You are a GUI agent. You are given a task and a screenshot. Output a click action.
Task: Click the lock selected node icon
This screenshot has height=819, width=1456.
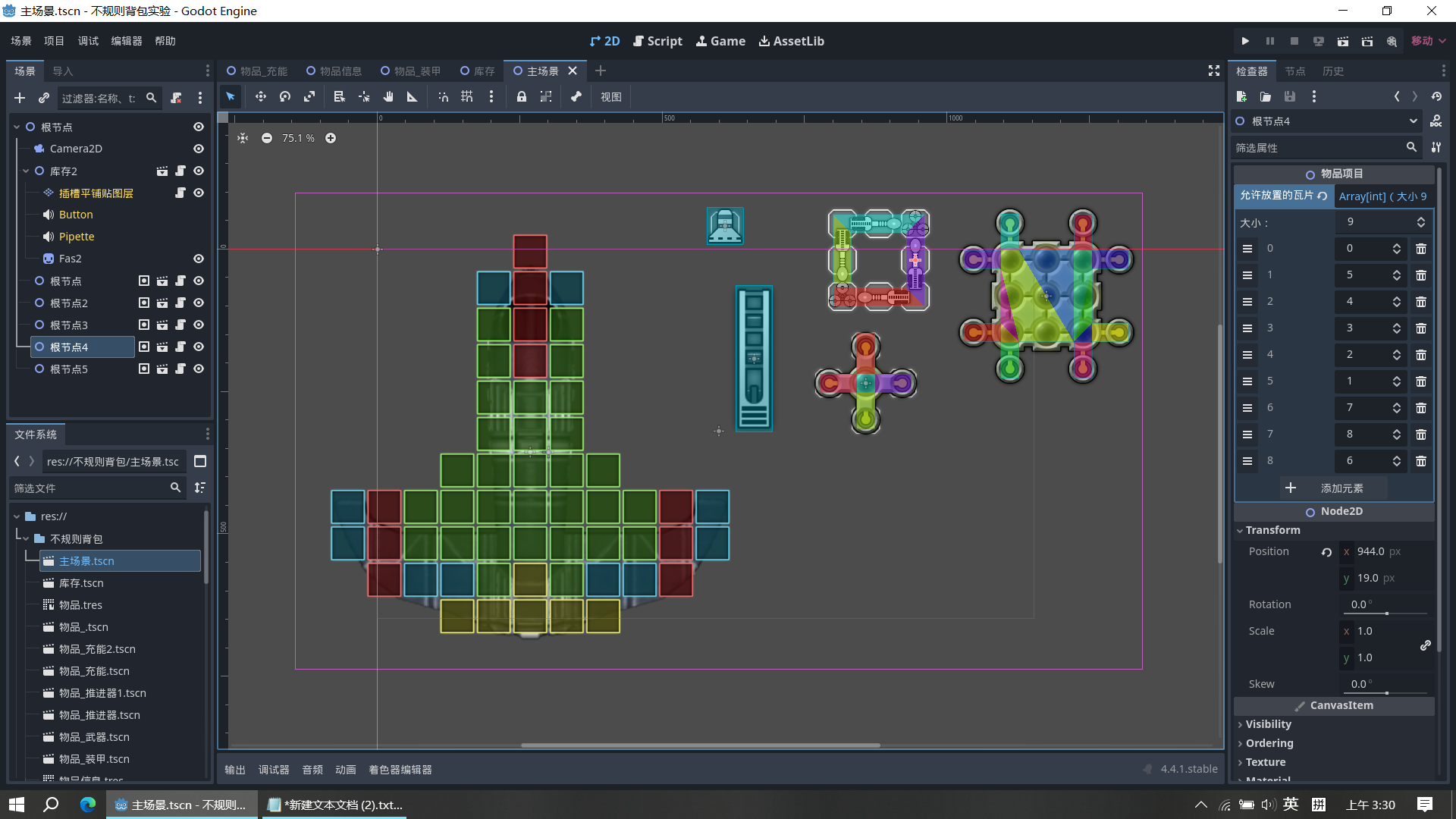click(x=521, y=96)
